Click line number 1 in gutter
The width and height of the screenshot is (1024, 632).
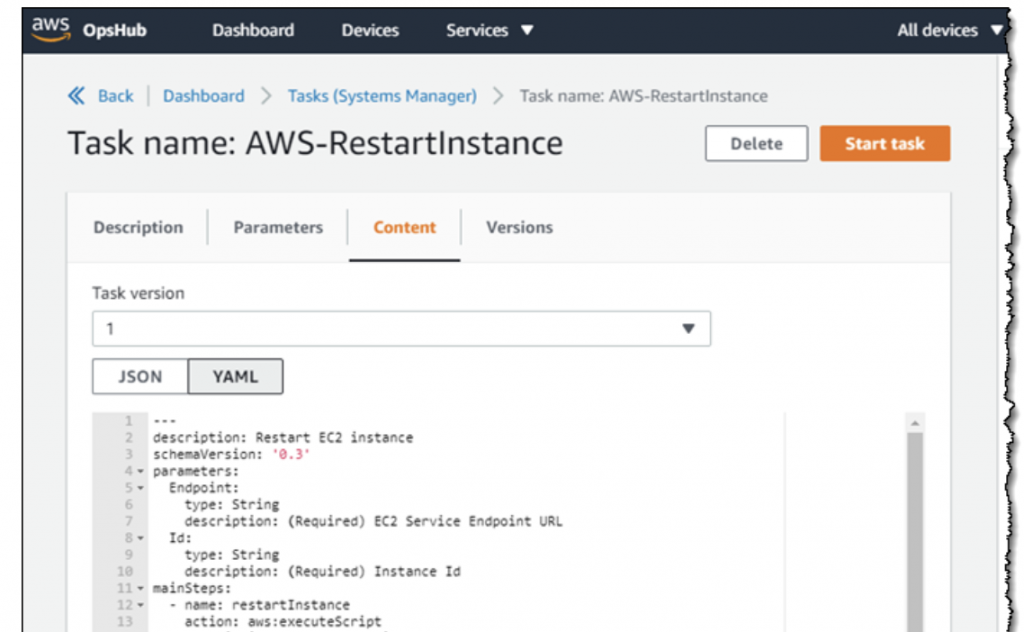pos(129,421)
